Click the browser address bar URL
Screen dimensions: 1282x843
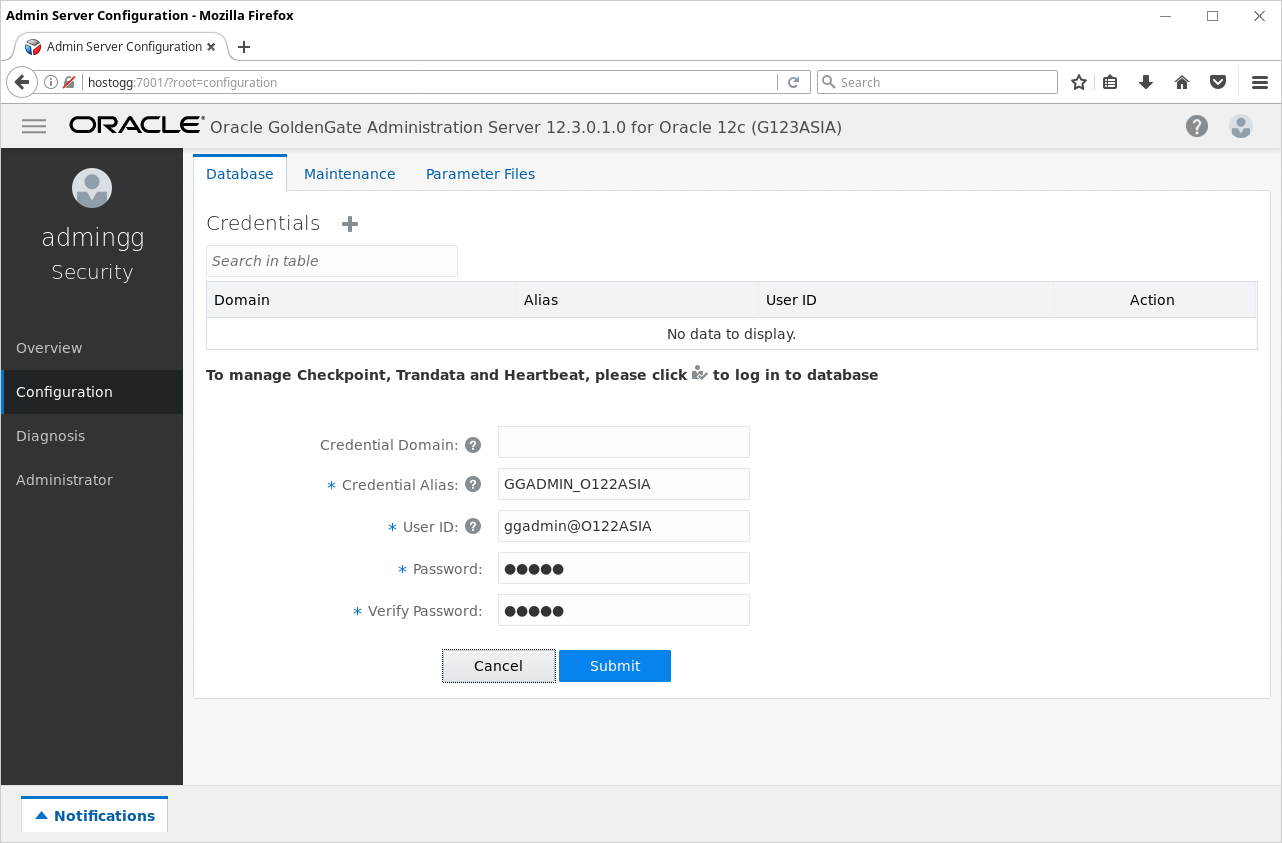click(430, 82)
